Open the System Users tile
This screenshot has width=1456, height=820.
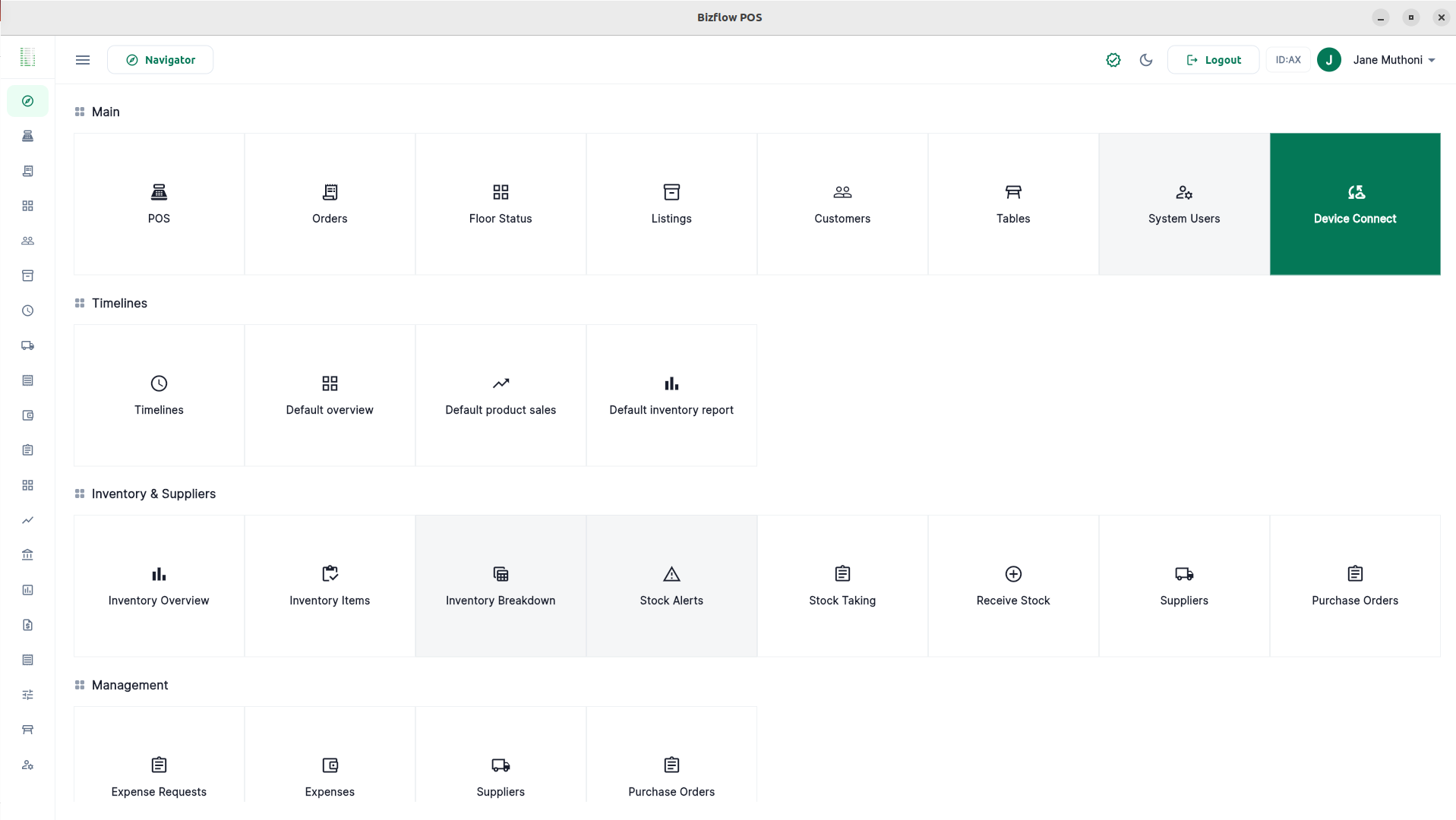[x=1183, y=203]
